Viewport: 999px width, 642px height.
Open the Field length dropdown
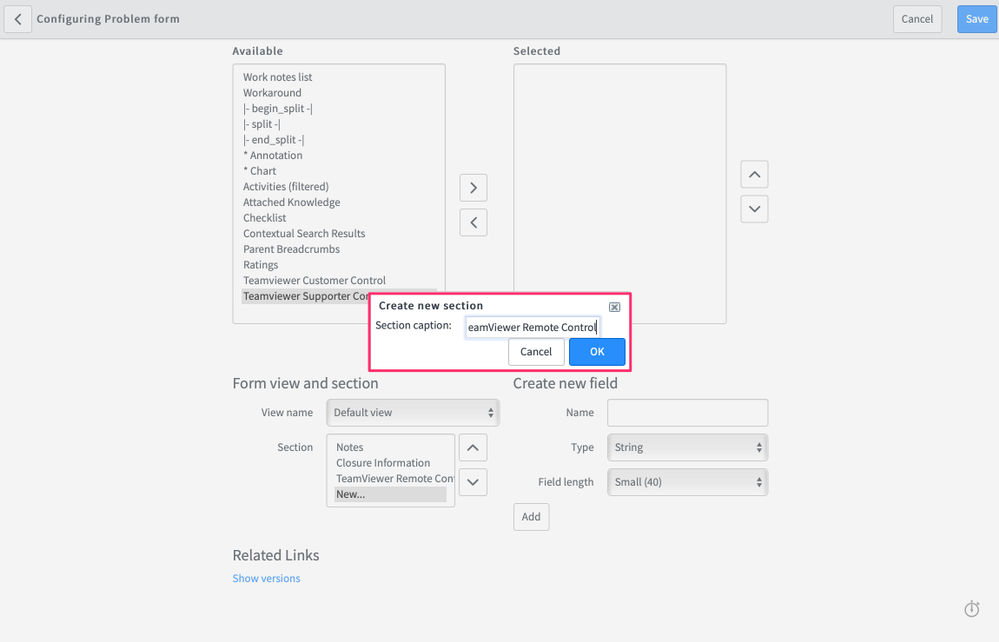tap(687, 482)
